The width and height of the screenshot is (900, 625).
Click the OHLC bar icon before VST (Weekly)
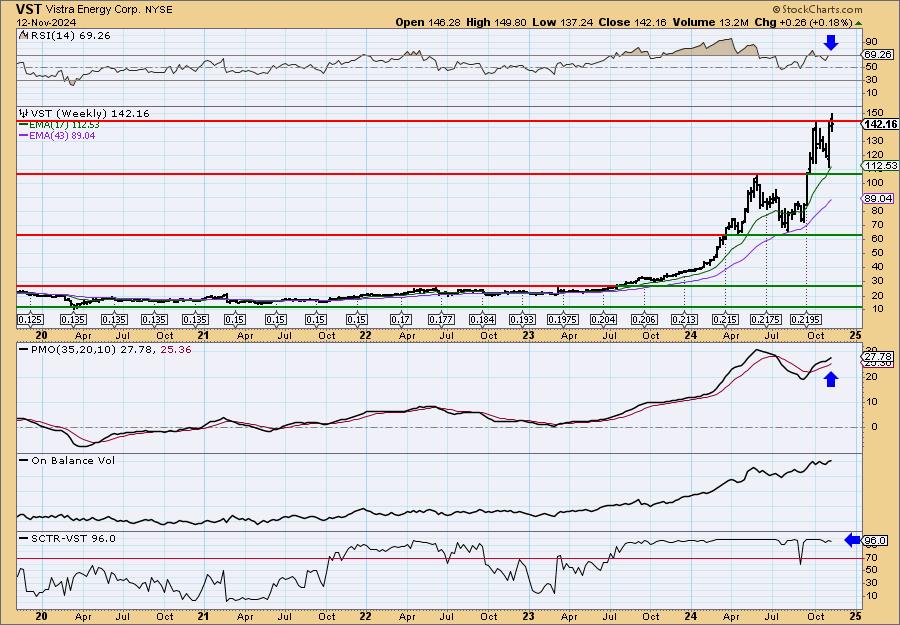tap(23, 113)
